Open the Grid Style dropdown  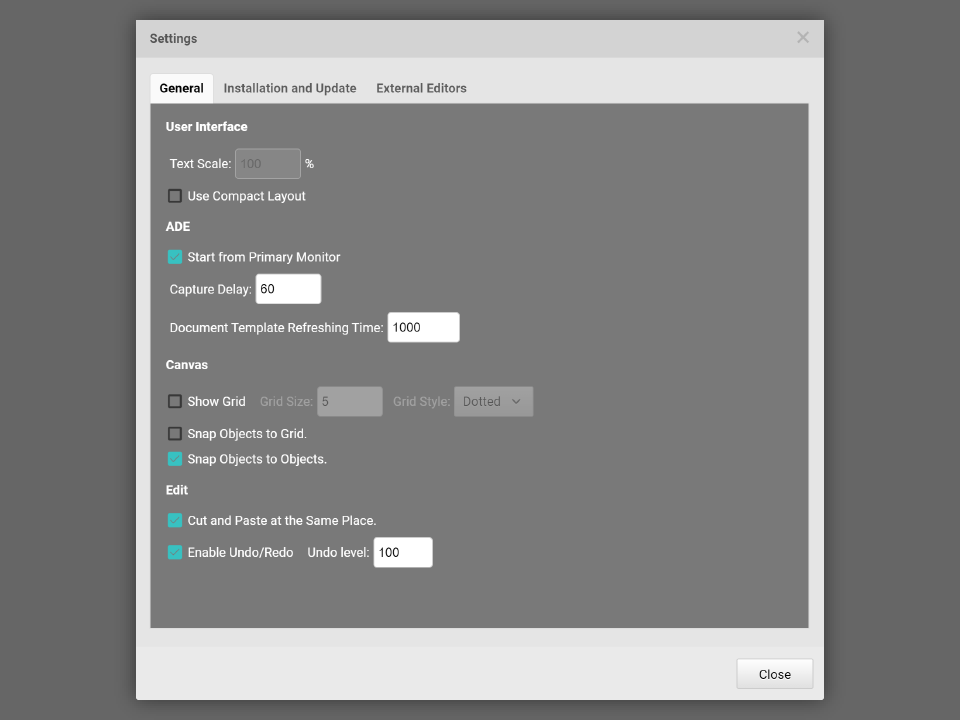(x=492, y=401)
